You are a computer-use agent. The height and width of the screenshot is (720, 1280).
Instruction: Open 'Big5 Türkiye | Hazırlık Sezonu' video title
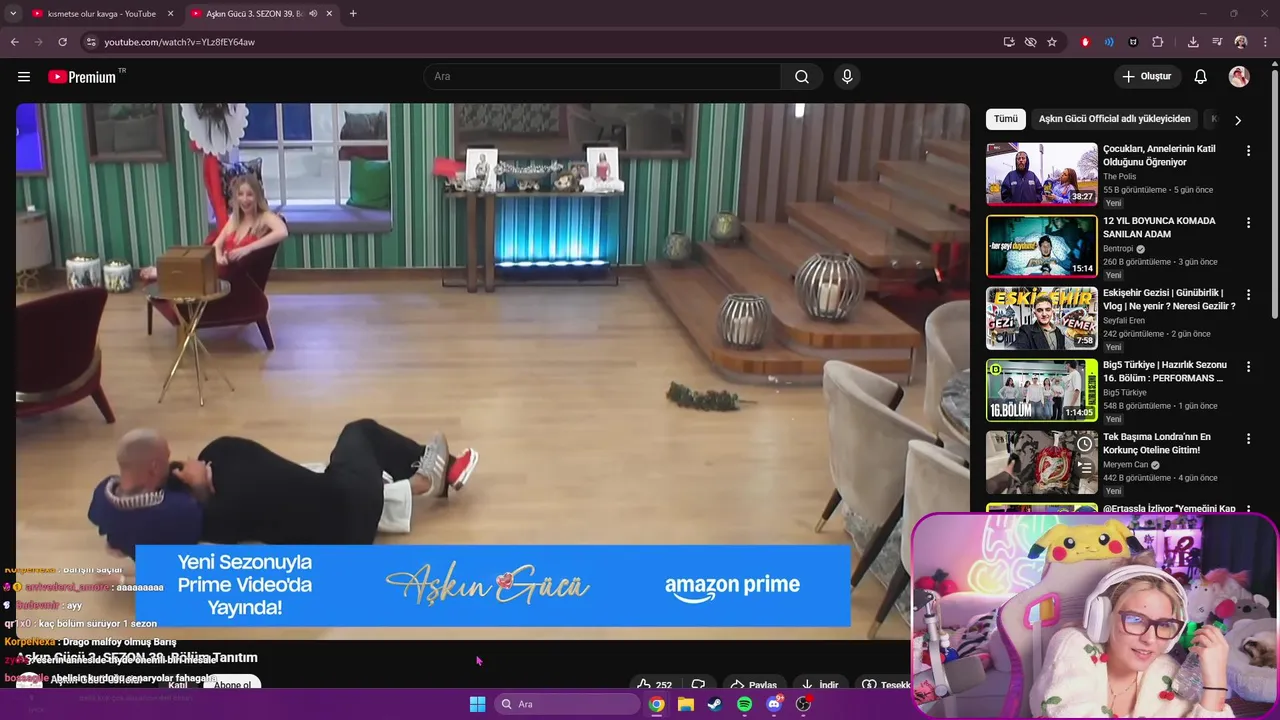[x=1165, y=371]
